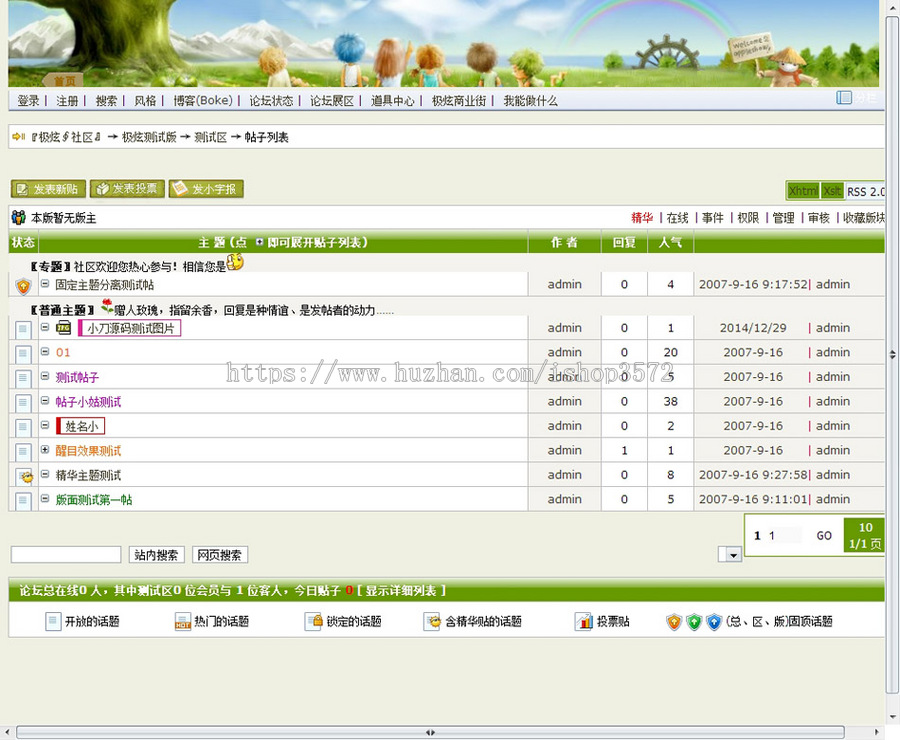Click the 发表新帖 new post button

pyautogui.click(x=48, y=189)
